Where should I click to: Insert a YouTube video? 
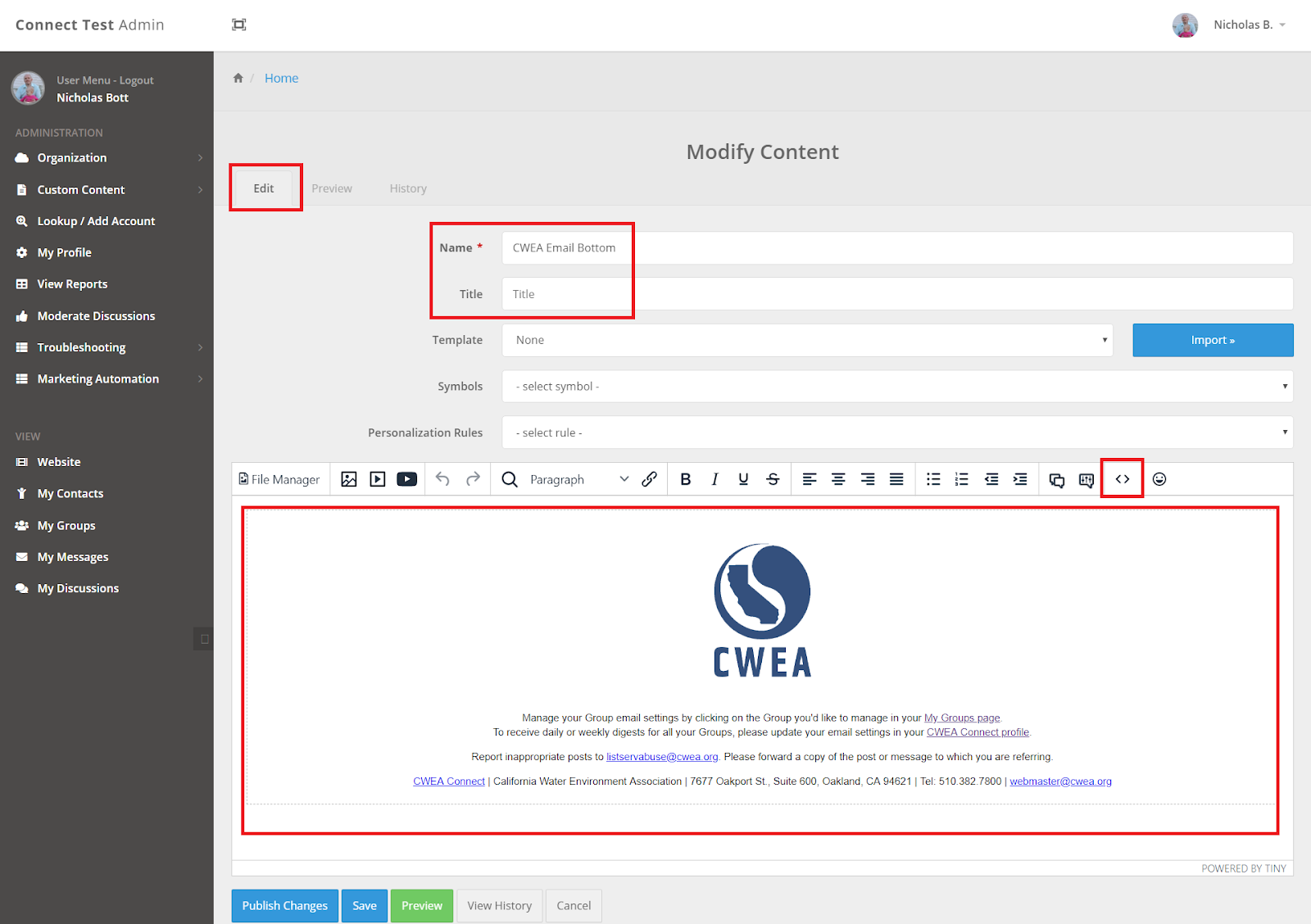pos(407,479)
